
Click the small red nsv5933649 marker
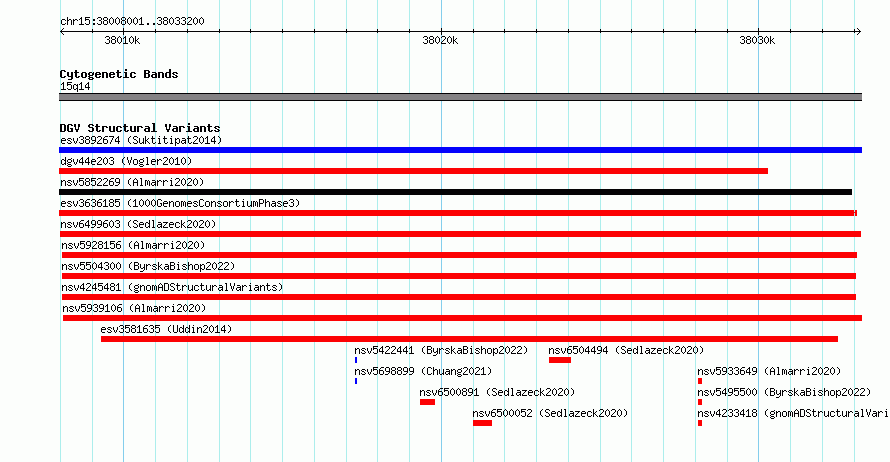700,381
